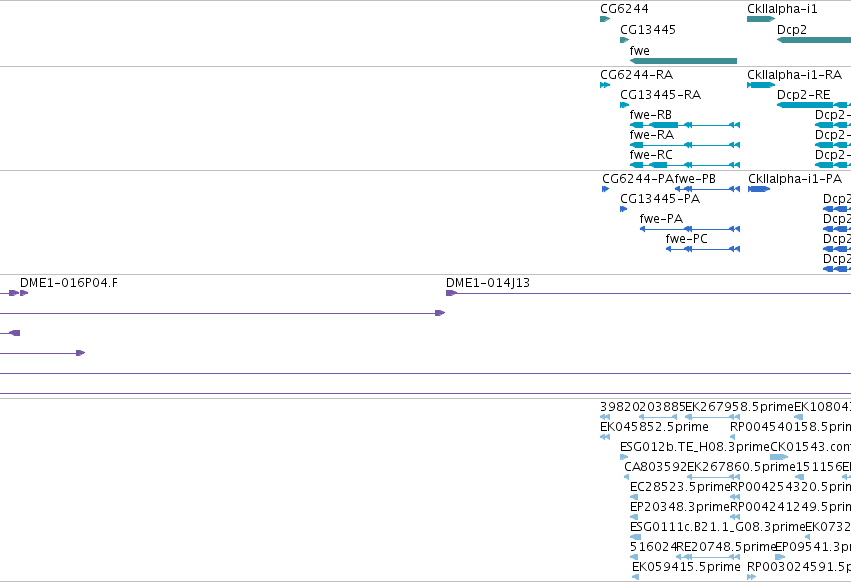The image size is (851, 582).
Task: Click the EK059415.5prime EST label
Action: tap(686, 567)
